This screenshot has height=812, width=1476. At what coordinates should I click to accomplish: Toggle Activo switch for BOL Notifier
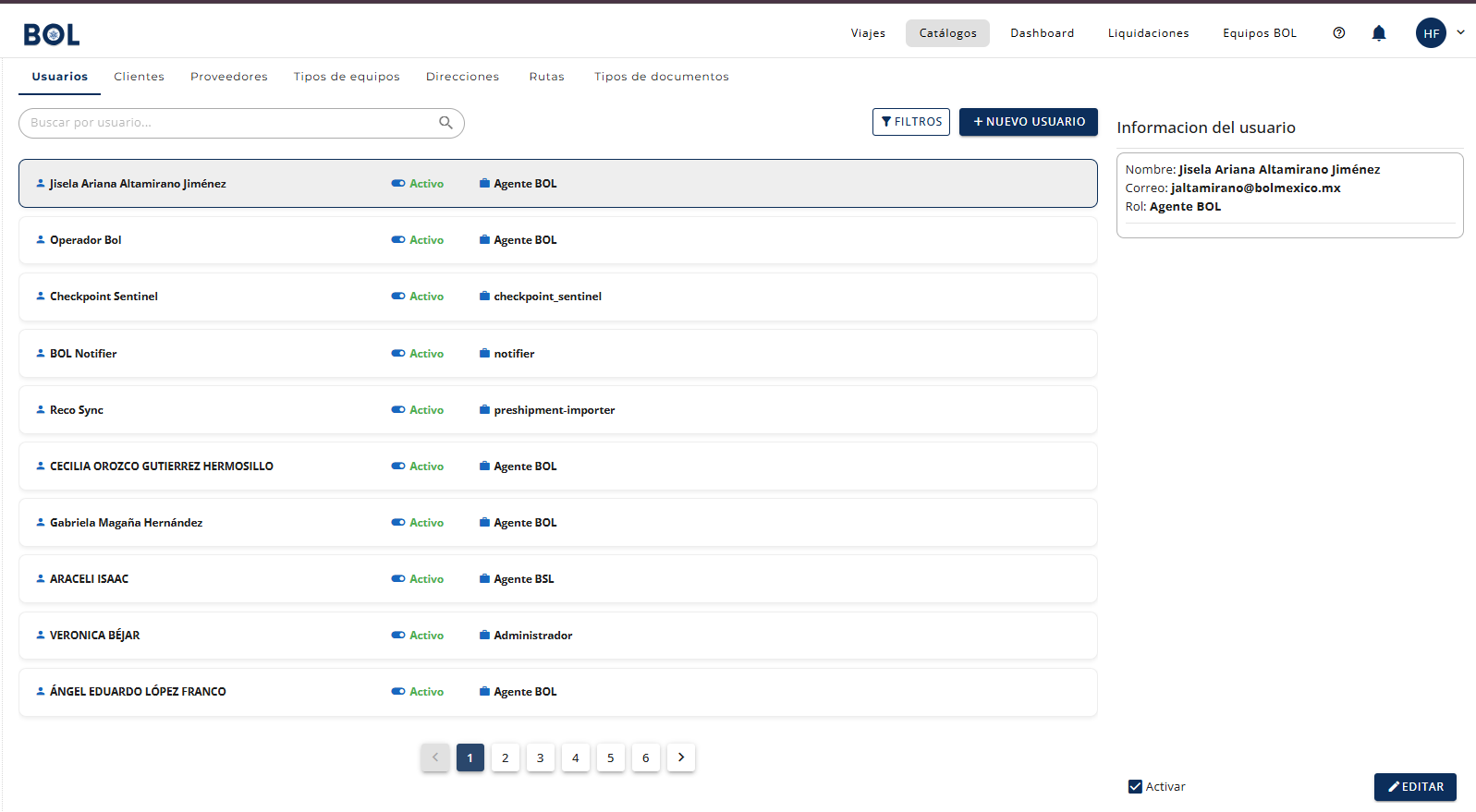click(x=398, y=354)
